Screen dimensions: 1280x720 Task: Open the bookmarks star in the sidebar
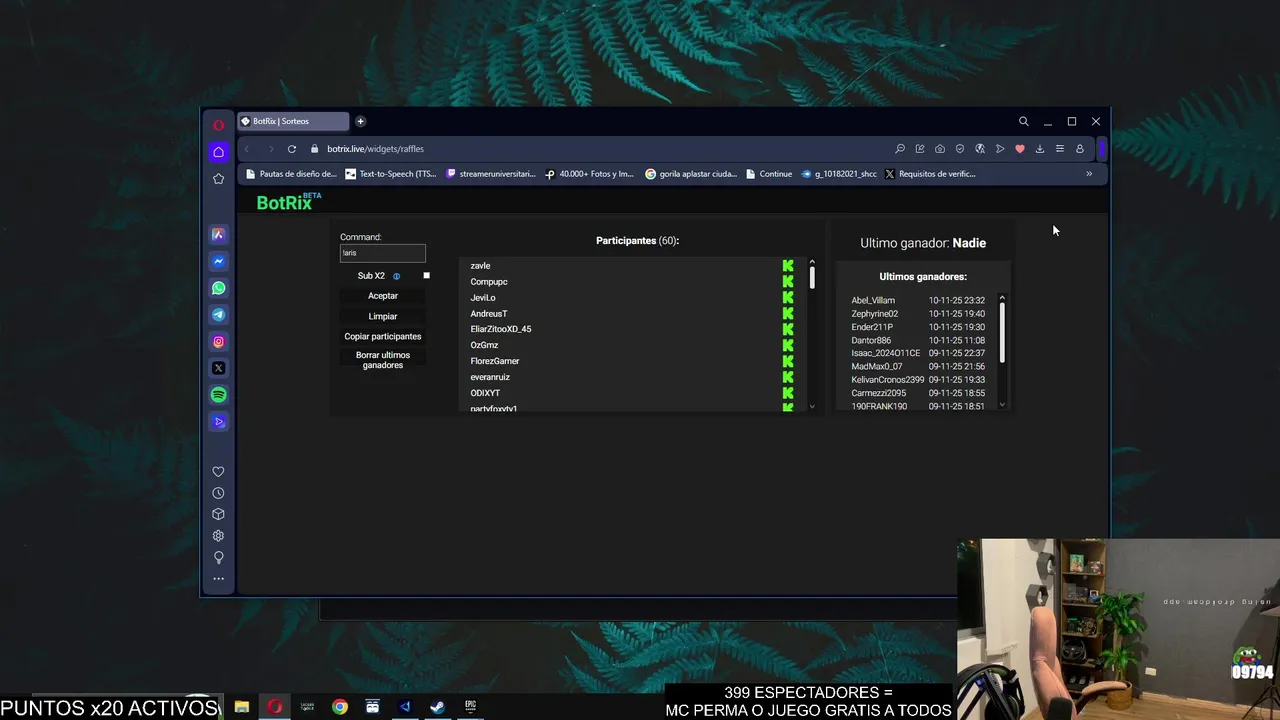(218, 179)
